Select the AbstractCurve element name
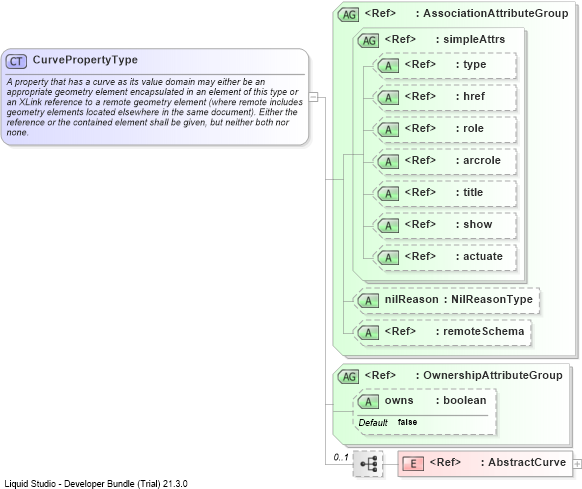The image size is (582, 489). pyautogui.click(x=527, y=462)
